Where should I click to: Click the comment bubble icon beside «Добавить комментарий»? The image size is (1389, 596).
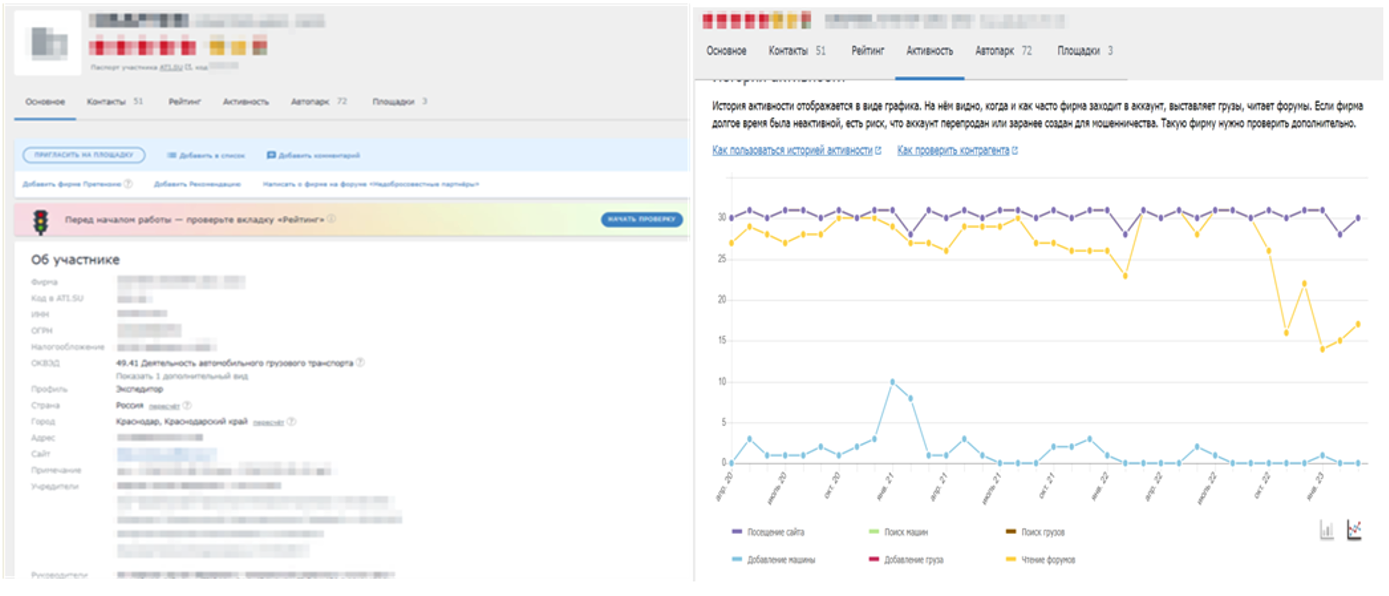271,156
